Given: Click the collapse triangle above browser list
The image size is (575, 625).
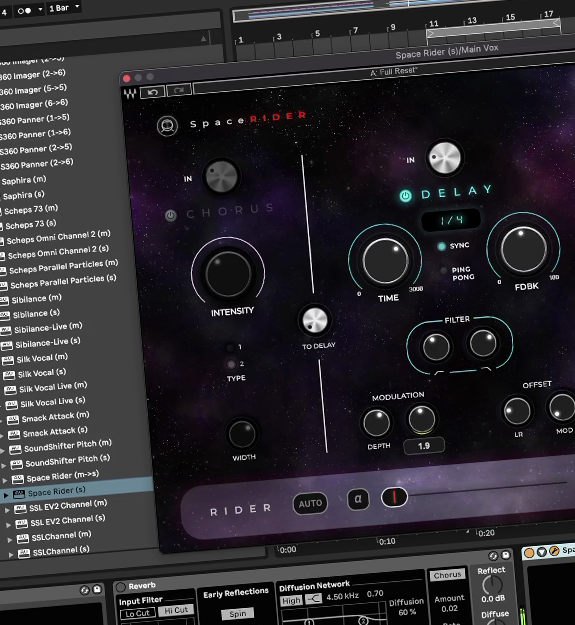Looking at the screenshot, I should (x=204, y=39).
